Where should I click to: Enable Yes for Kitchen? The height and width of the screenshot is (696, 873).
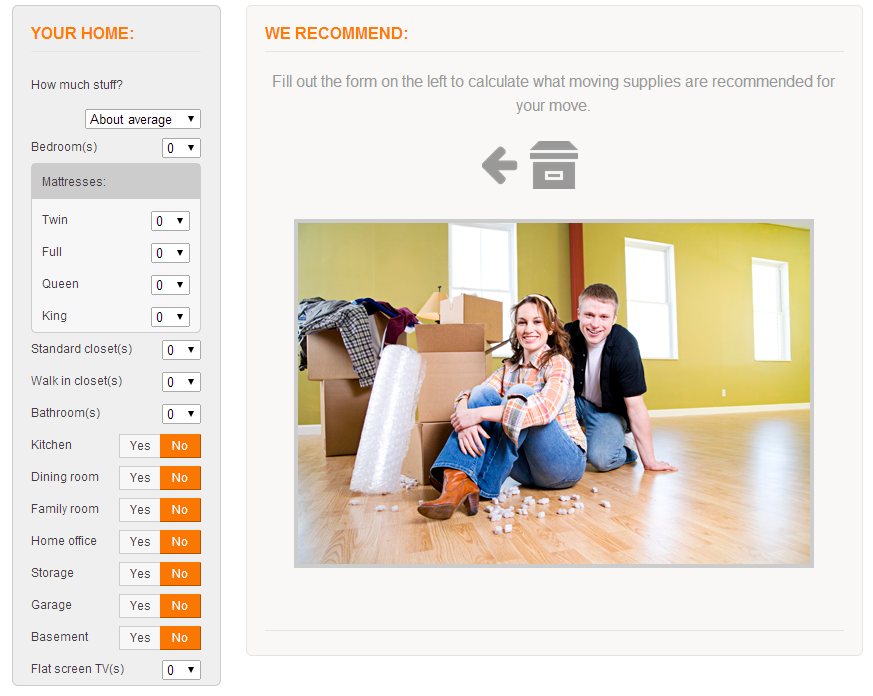139,445
